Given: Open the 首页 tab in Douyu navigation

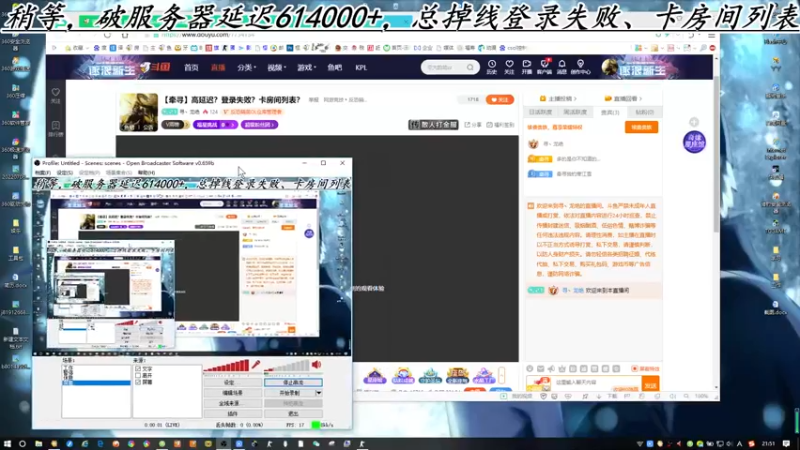Looking at the screenshot, I should tap(191, 67).
